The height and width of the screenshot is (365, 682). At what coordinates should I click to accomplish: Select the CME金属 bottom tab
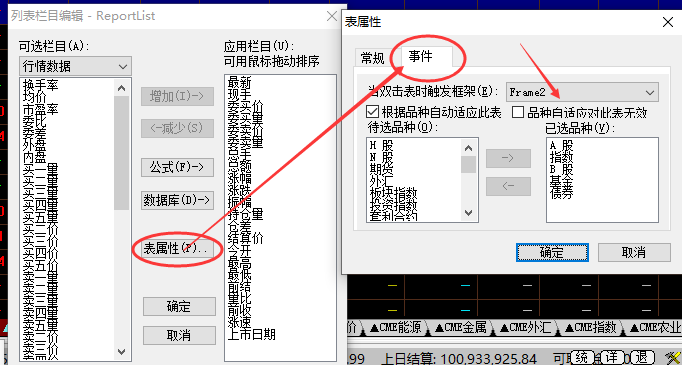click(x=460, y=327)
